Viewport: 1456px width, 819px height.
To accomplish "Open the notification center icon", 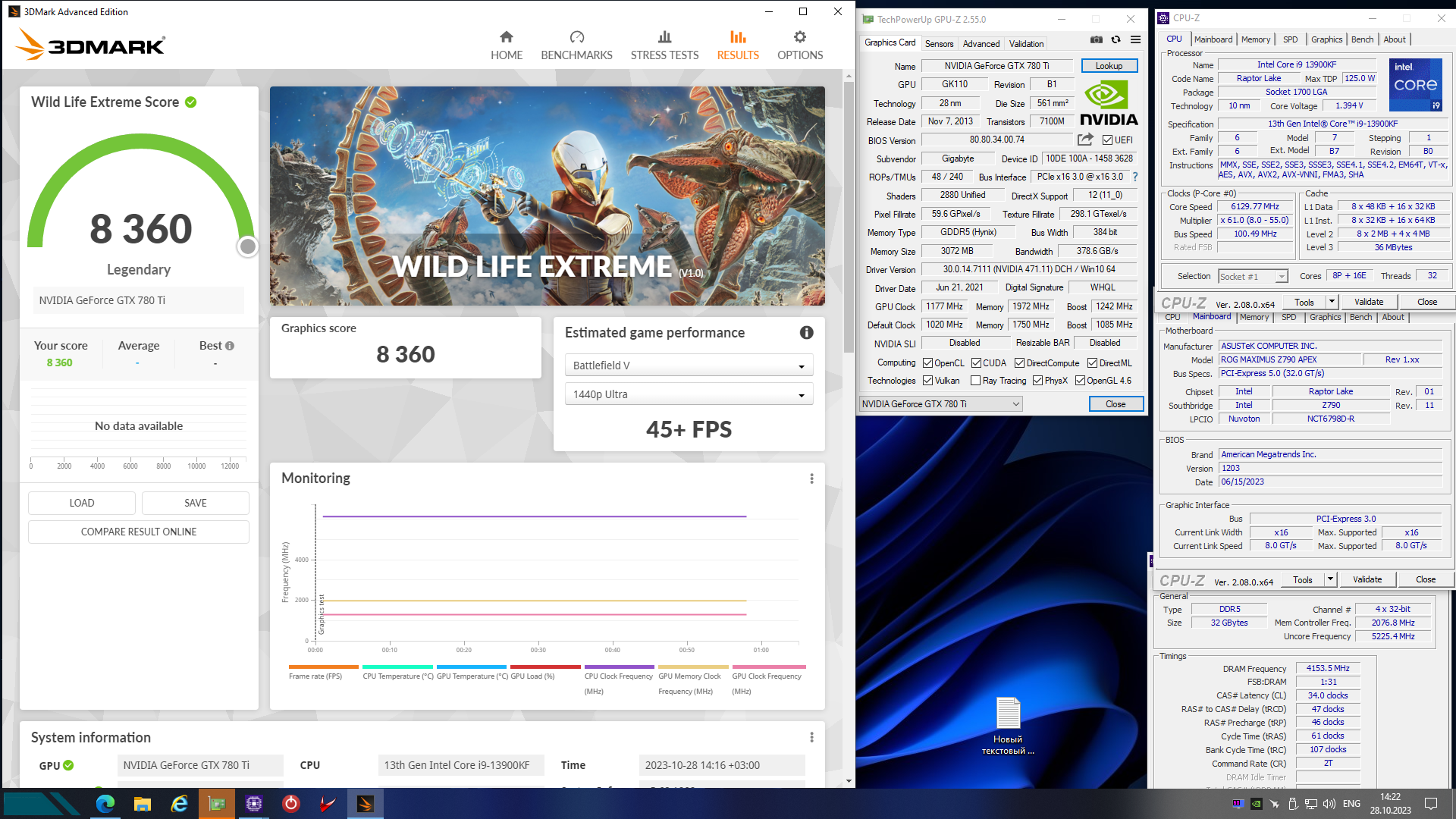I will (x=1431, y=804).
